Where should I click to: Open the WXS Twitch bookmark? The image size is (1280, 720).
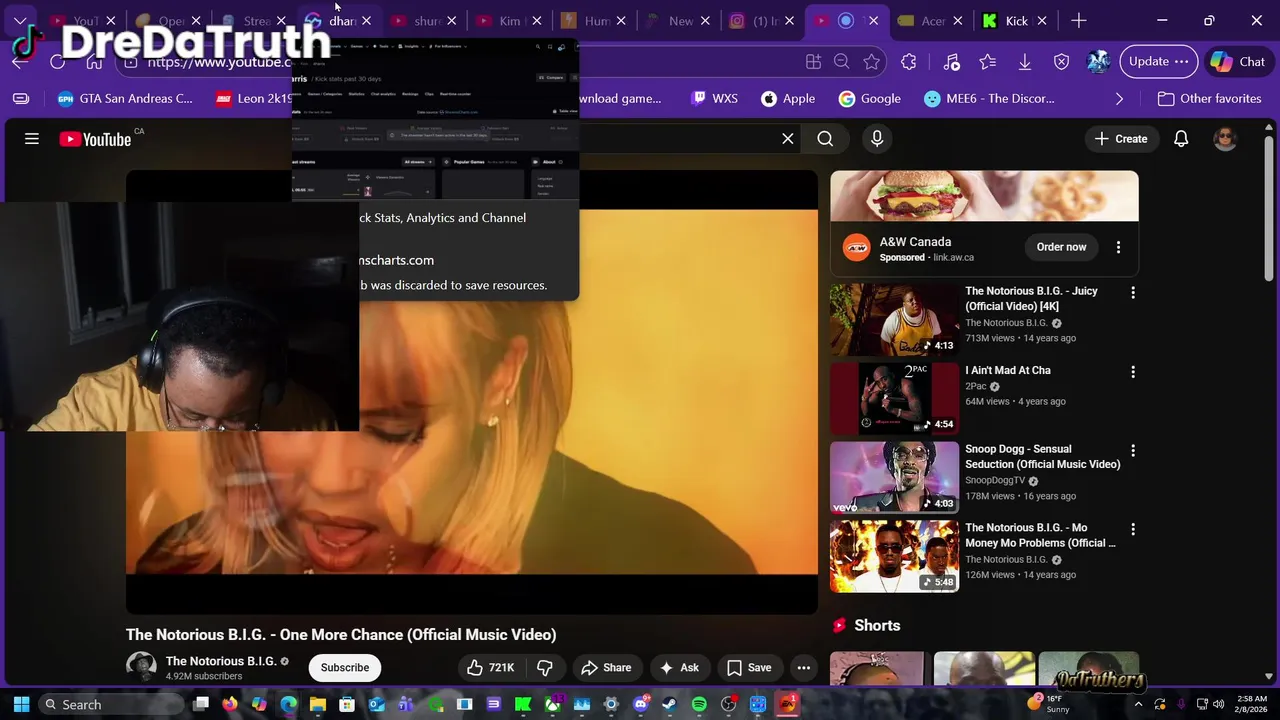[714, 98]
